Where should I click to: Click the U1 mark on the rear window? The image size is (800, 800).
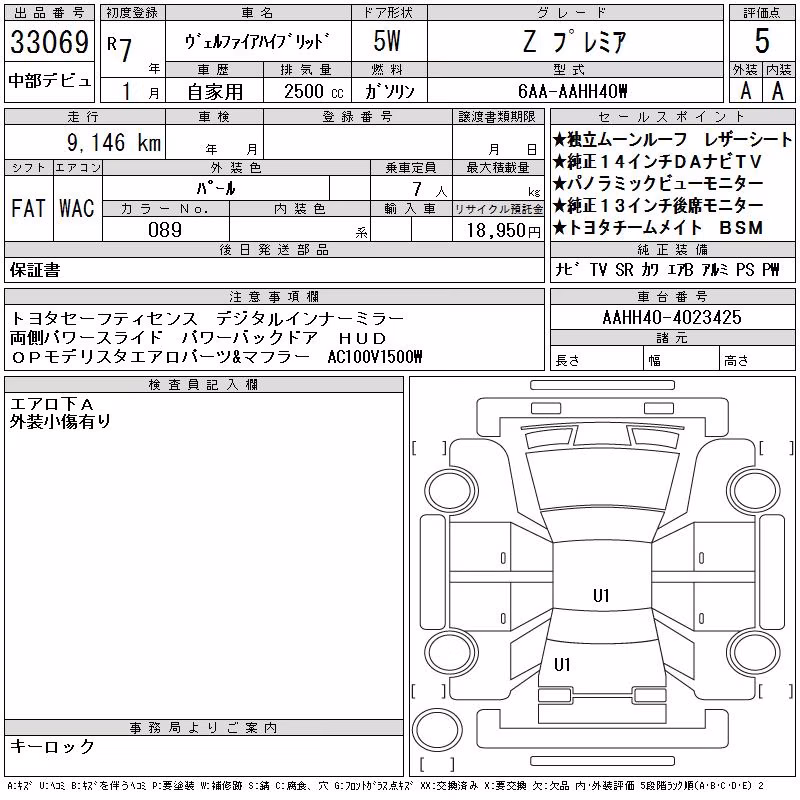coord(562,664)
